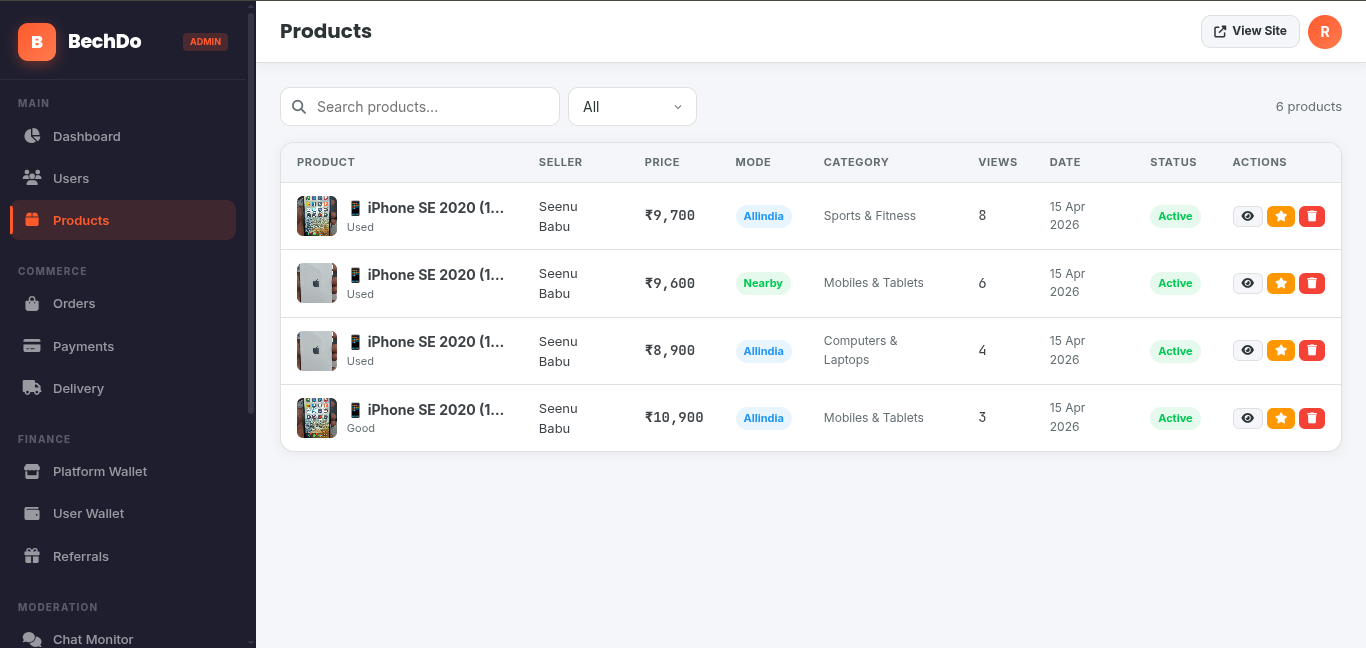Open Chat Monitor in the sidebar

pos(123,639)
